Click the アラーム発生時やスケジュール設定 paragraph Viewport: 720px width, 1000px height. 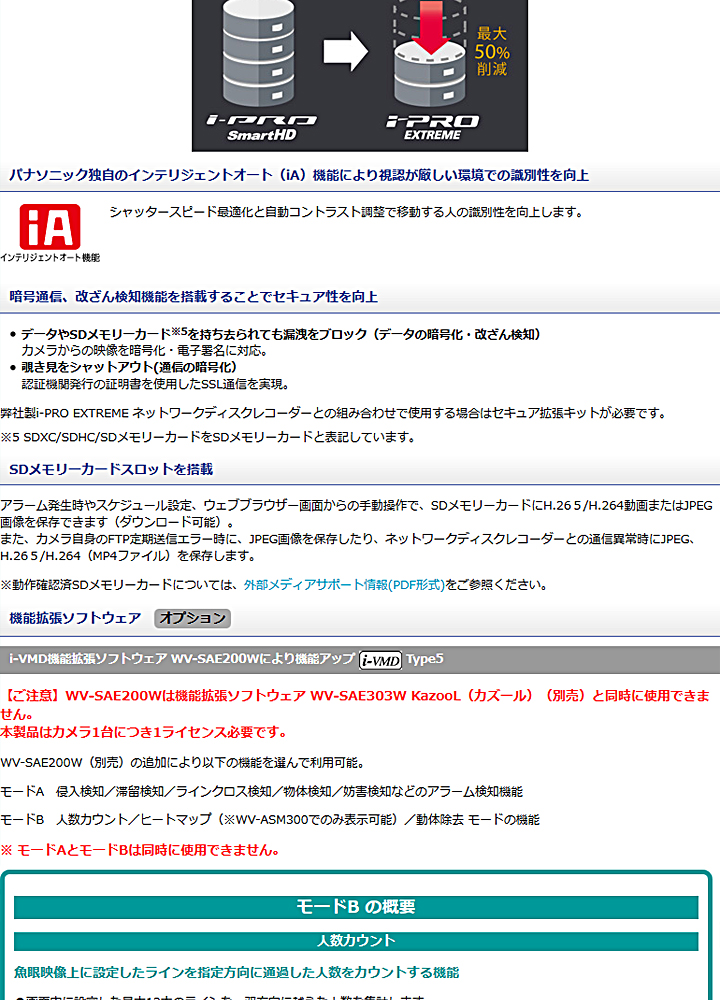tap(357, 514)
